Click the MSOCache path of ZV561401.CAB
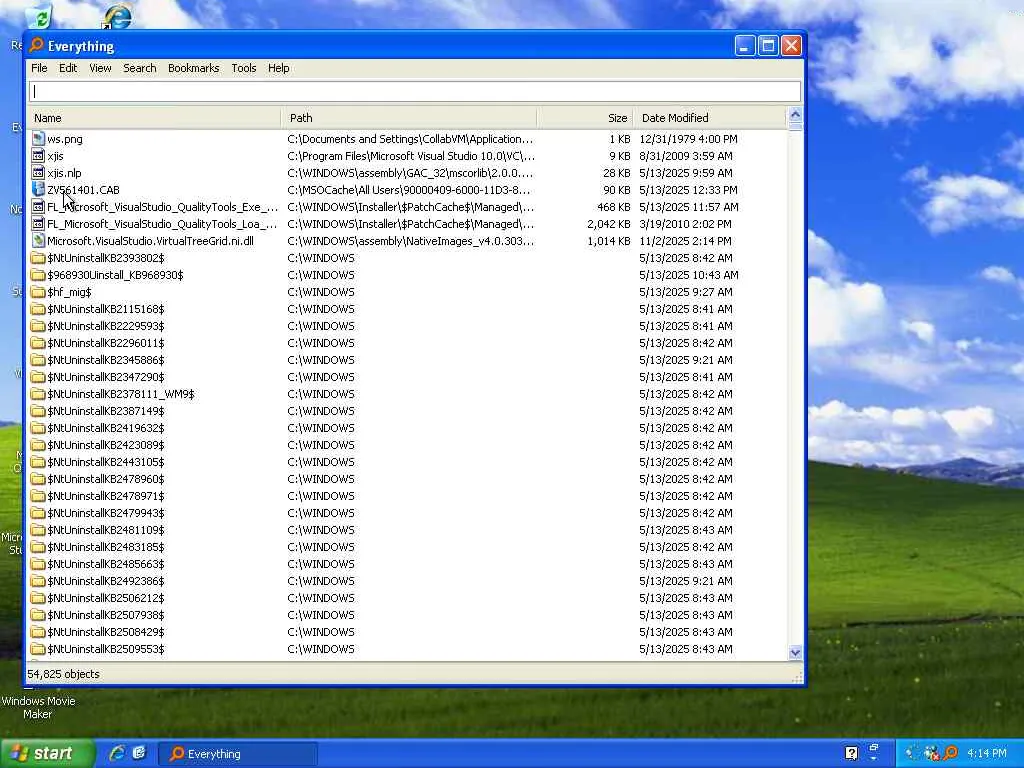This screenshot has height=768, width=1024. tap(409, 190)
